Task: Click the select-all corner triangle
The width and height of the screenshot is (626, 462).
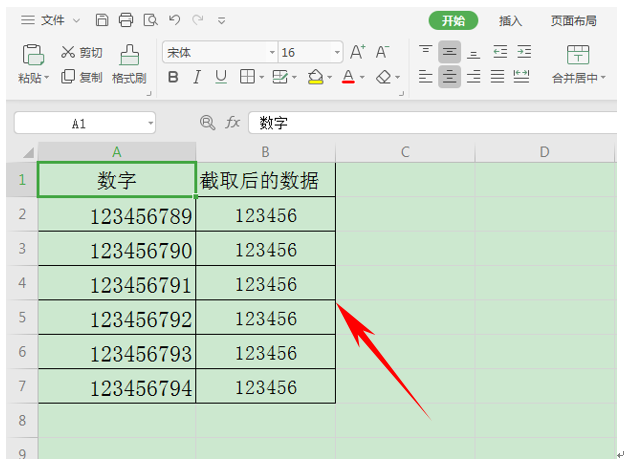Action: pos(28,152)
